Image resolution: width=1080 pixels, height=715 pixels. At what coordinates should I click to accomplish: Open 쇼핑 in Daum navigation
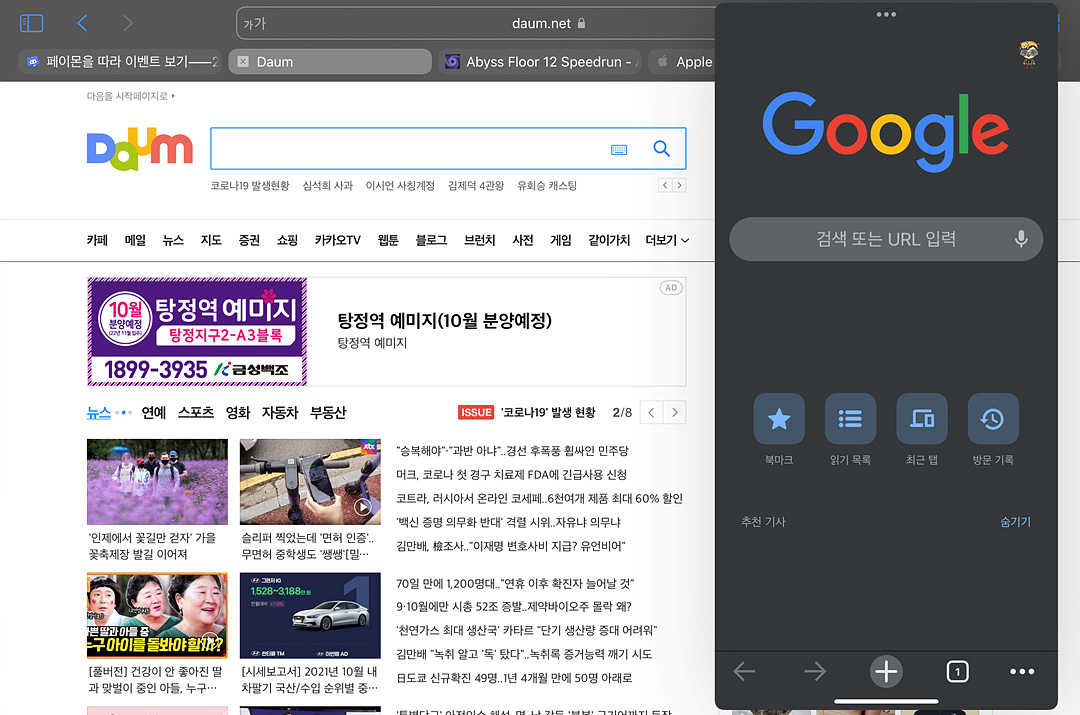[287, 240]
